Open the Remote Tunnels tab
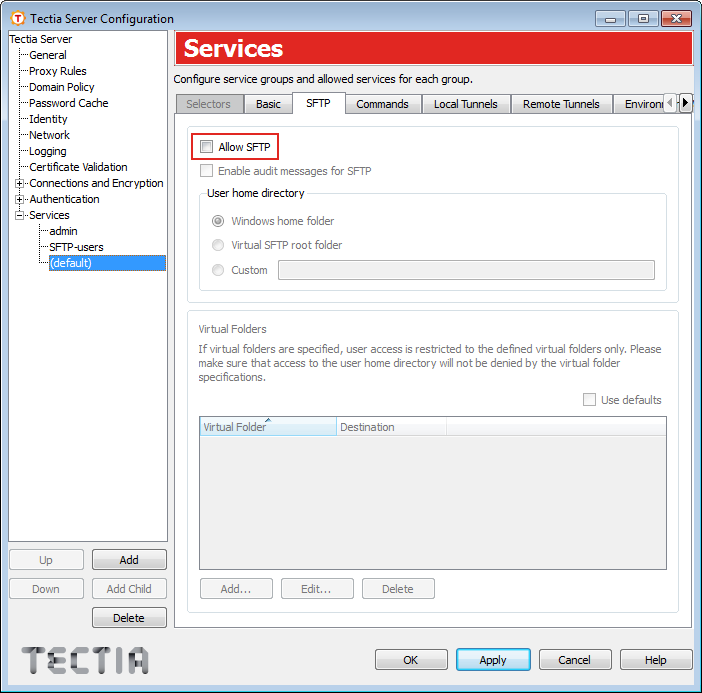Image resolution: width=702 pixels, height=693 pixels. click(x=561, y=104)
